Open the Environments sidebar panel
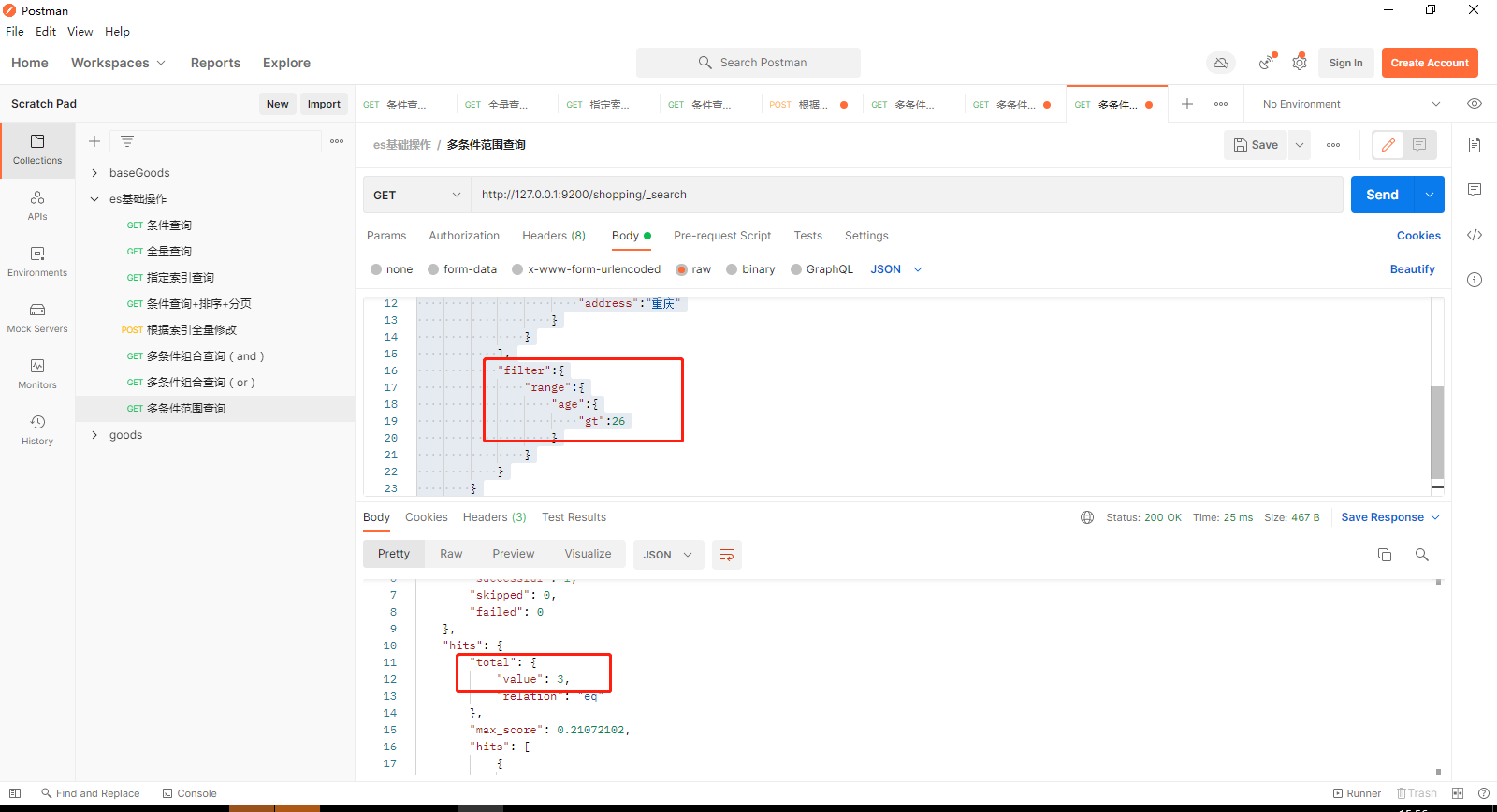The width and height of the screenshot is (1497, 812). [x=37, y=262]
